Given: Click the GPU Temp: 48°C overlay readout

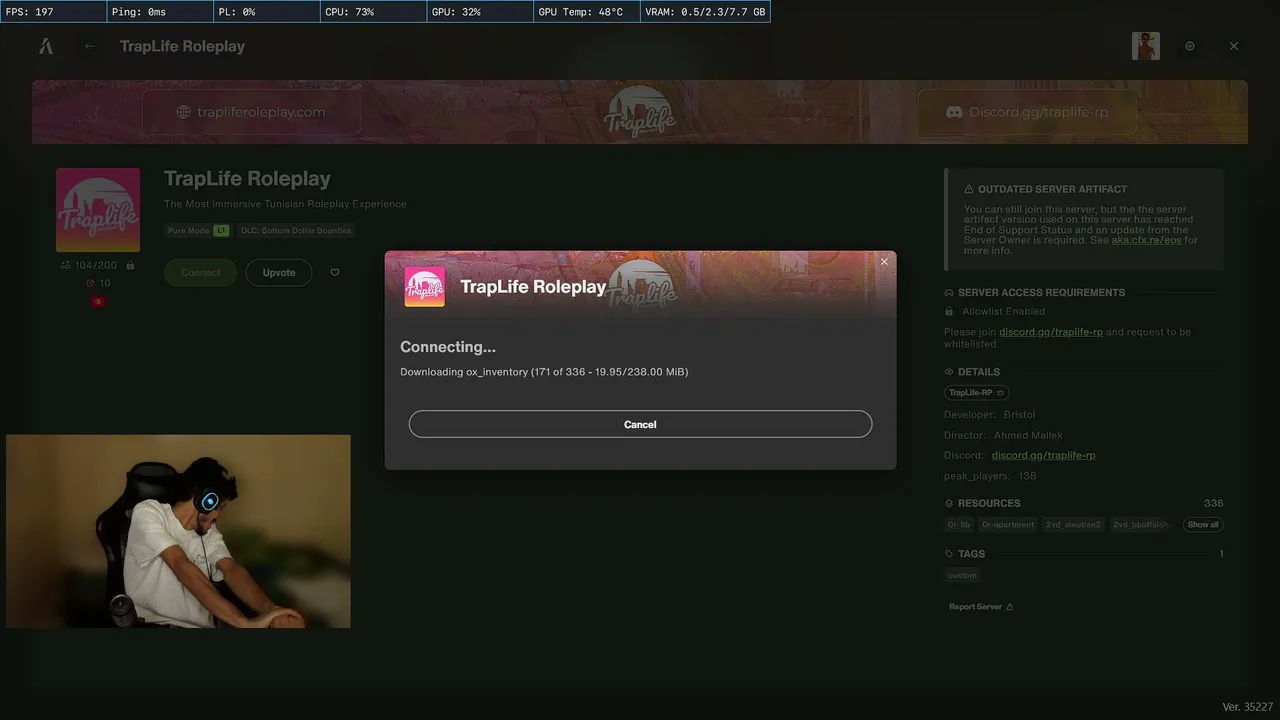Looking at the screenshot, I should tap(585, 12).
